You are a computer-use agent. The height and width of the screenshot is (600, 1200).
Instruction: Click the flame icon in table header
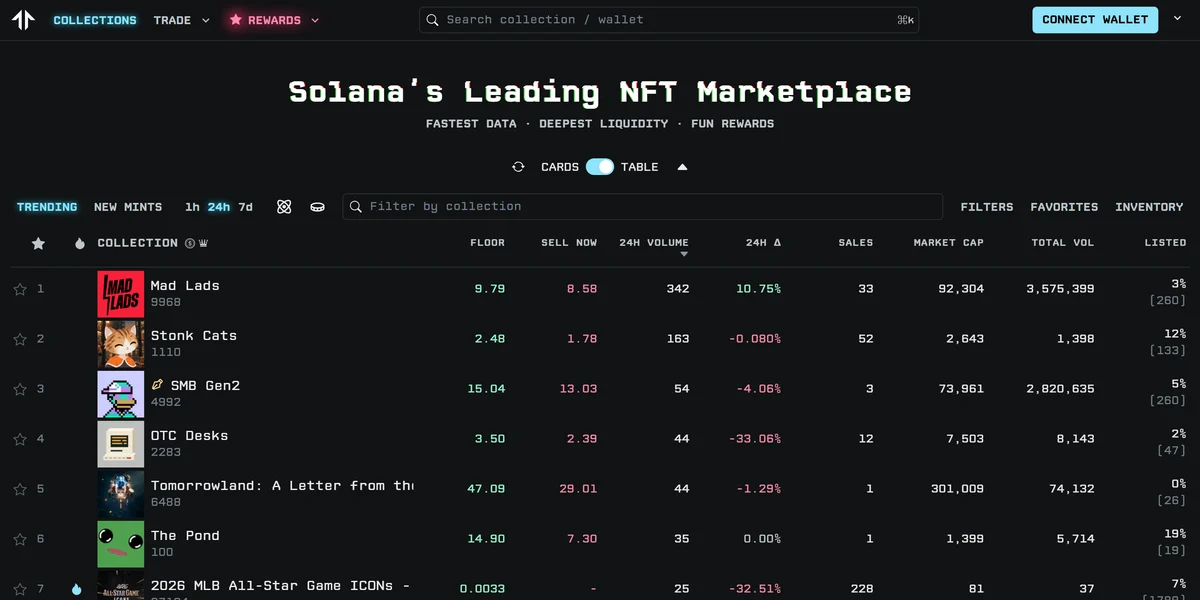pyautogui.click(x=80, y=243)
